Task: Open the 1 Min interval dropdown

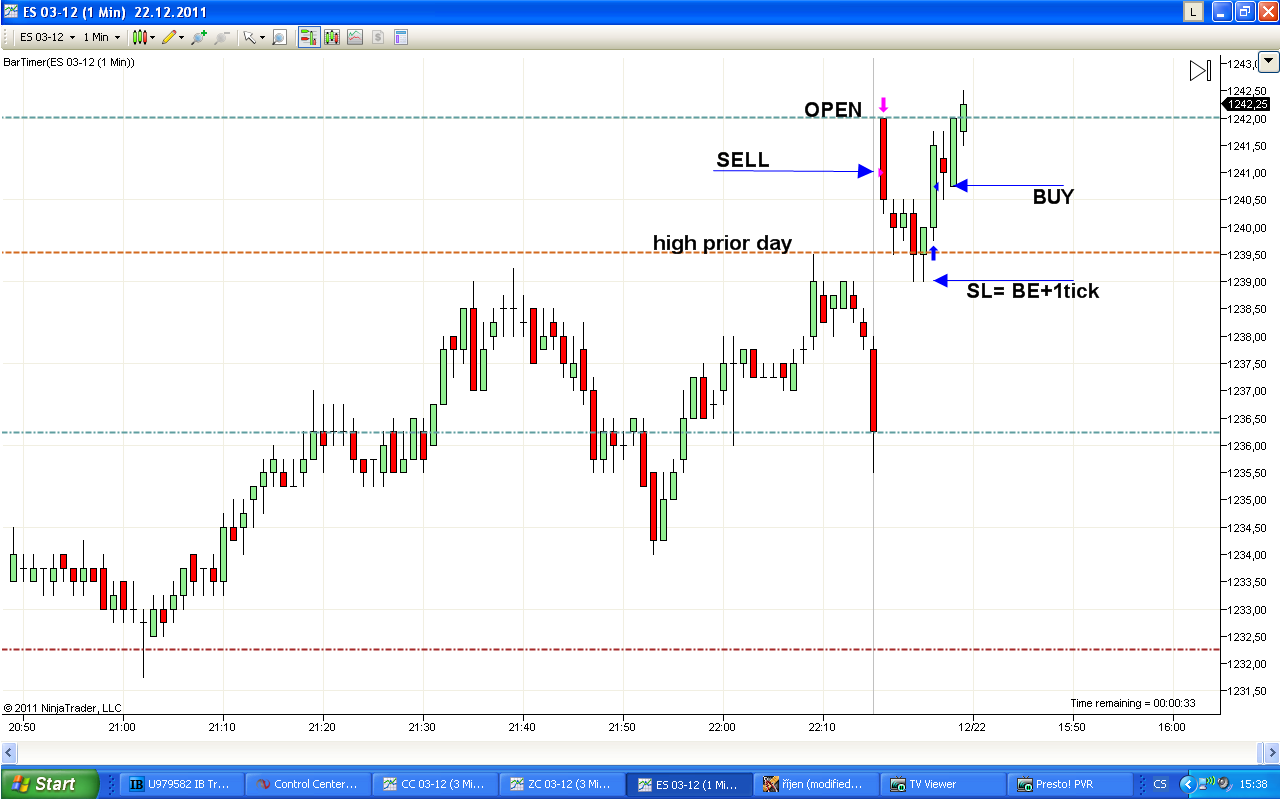Action: click(x=101, y=37)
